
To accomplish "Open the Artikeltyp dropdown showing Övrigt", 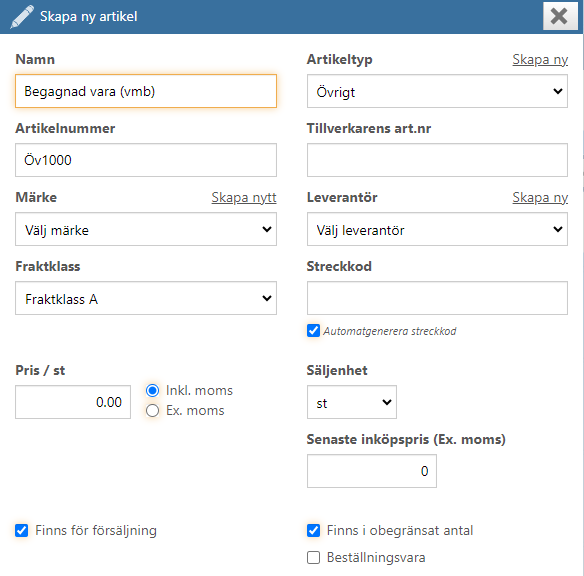I will point(437,91).
